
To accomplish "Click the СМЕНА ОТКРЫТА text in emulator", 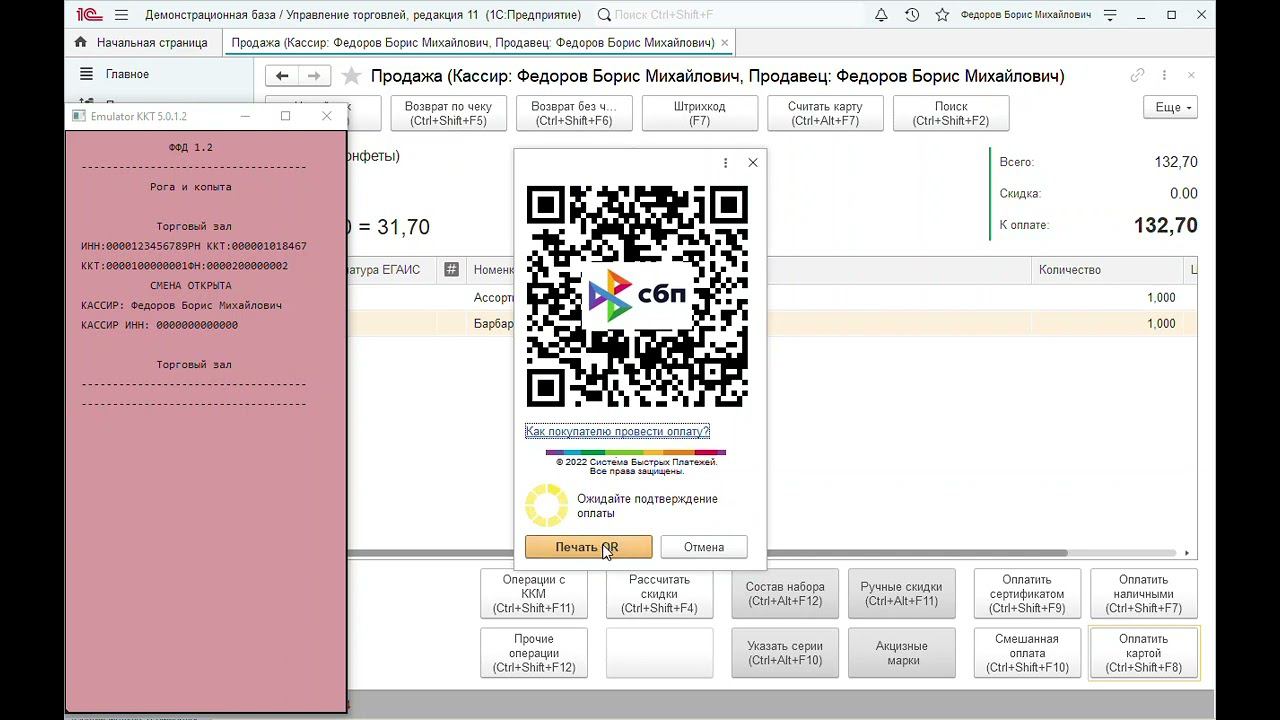I will click(x=191, y=285).
